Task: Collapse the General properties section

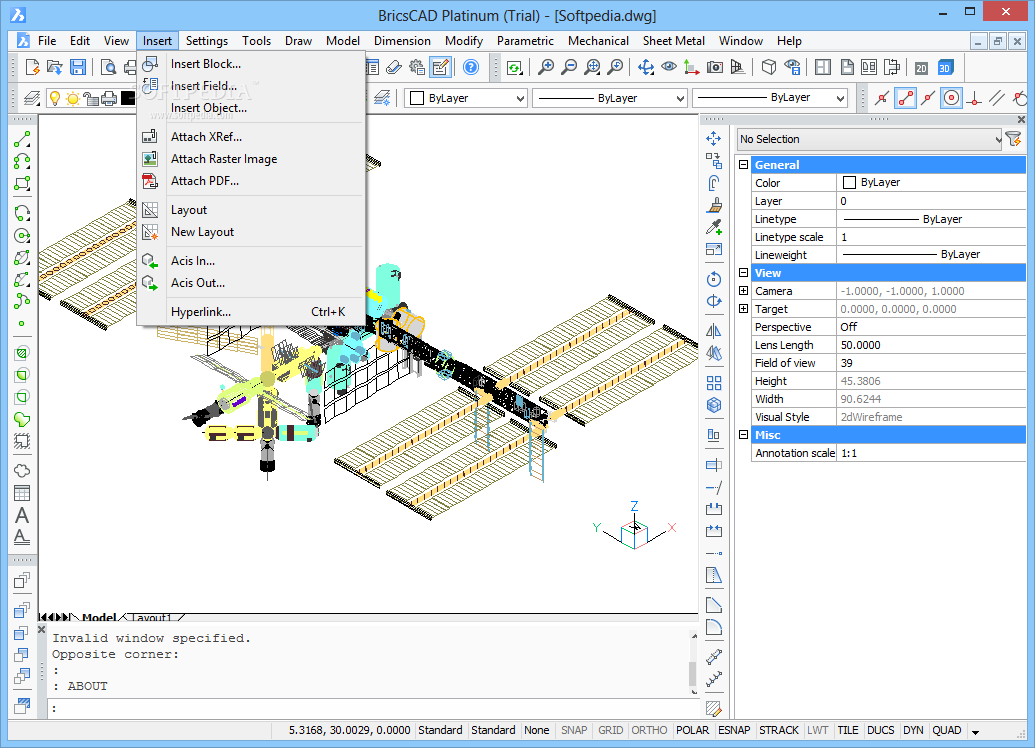Action: 743,164
